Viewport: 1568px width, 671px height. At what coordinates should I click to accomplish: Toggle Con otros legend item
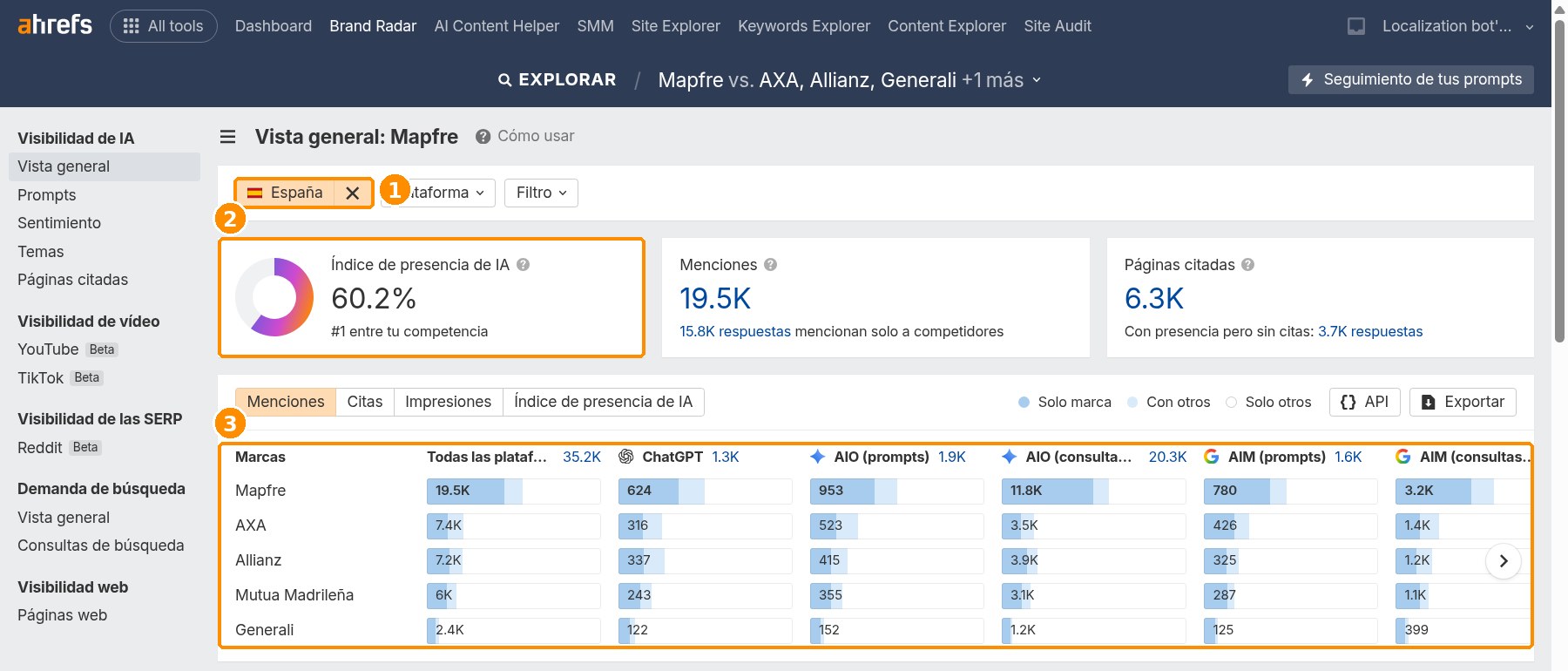[1168, 402]
